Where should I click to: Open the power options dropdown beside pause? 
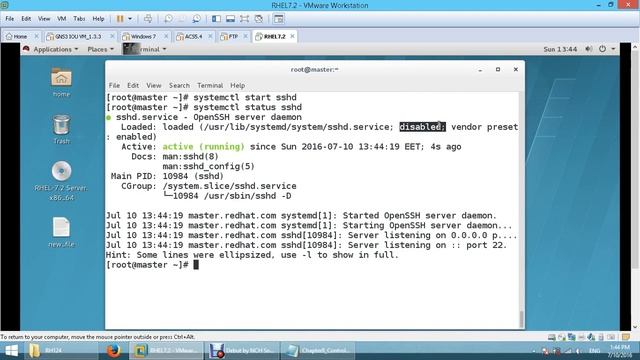click(x=130, y=19)
